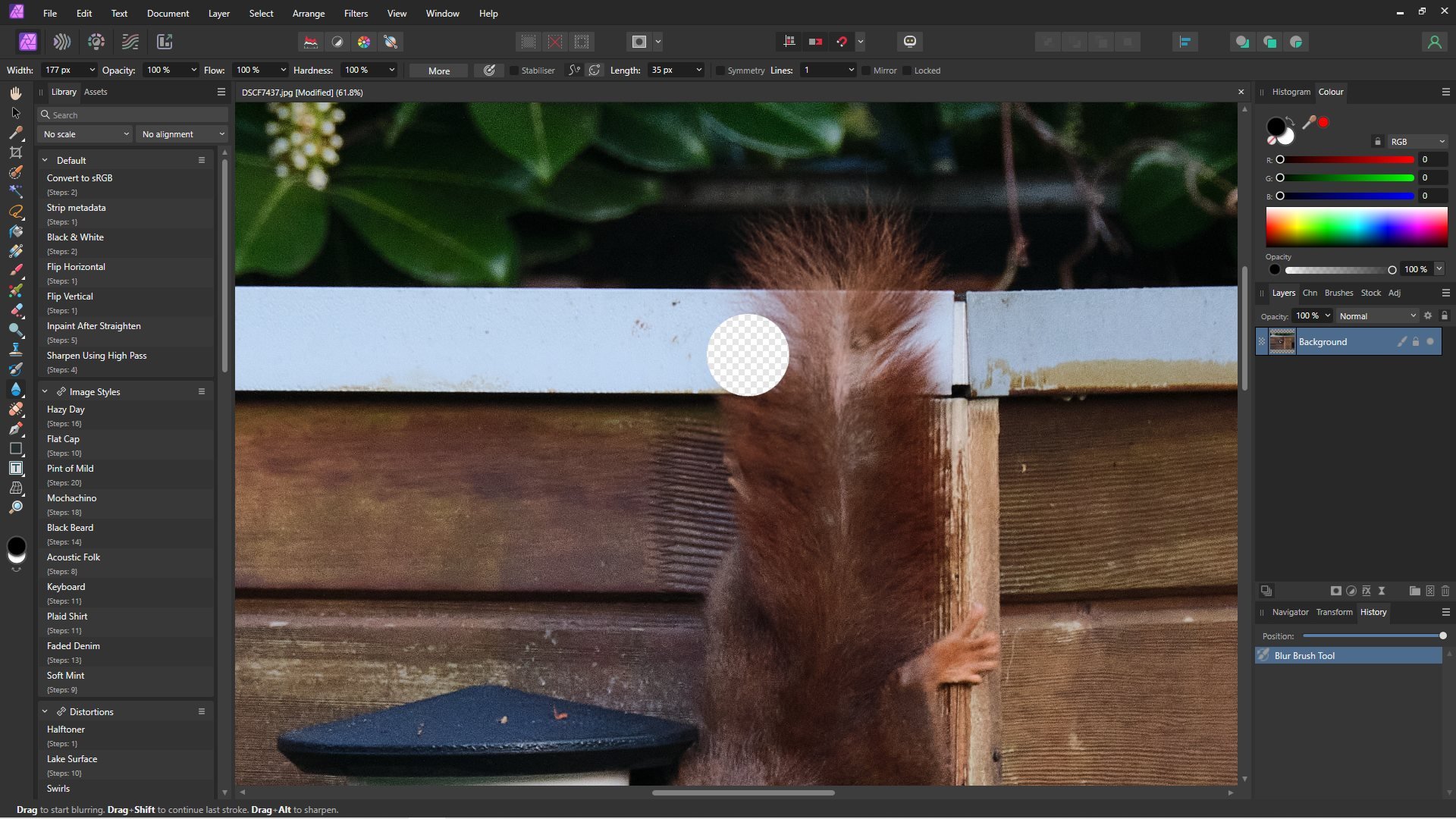Image resolution: width=1456 pixels, height=819 pixels.
Task: Toggle Background layer visibility dot
Action: tap(1430, 341)
